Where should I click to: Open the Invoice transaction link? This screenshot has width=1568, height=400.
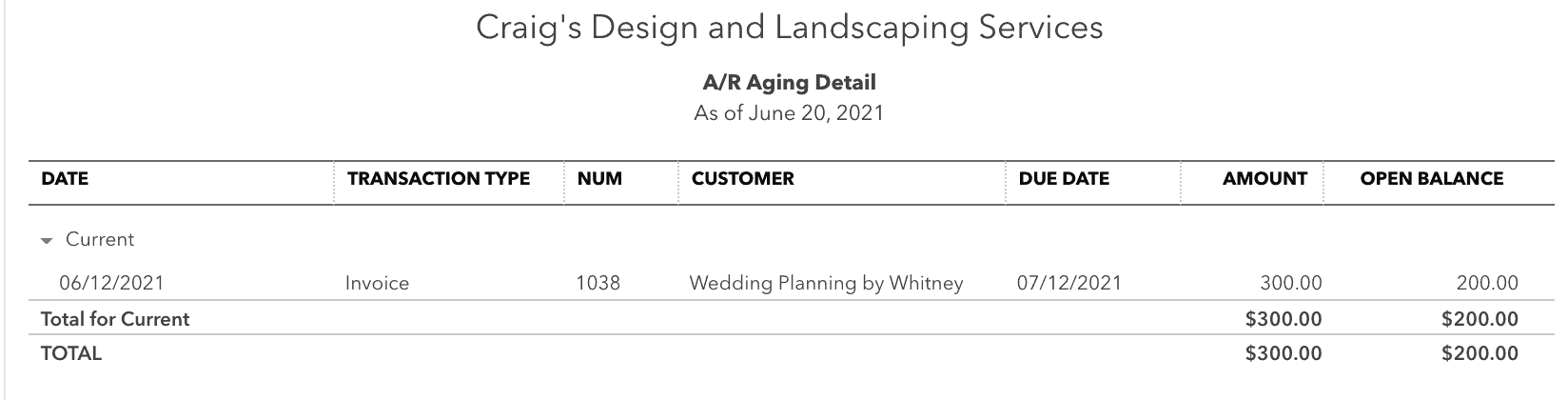pos(377,283)
